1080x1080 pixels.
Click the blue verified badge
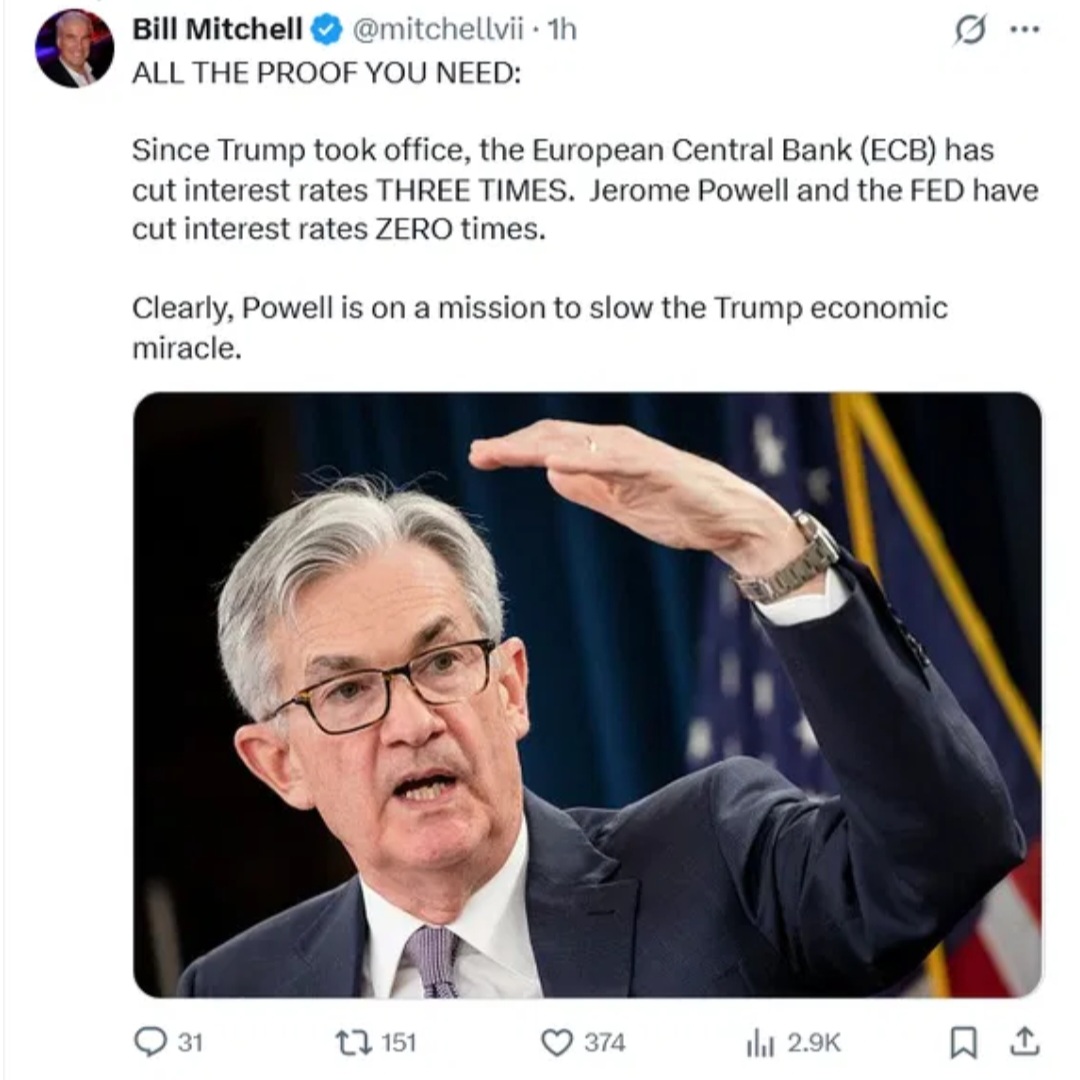327,30
